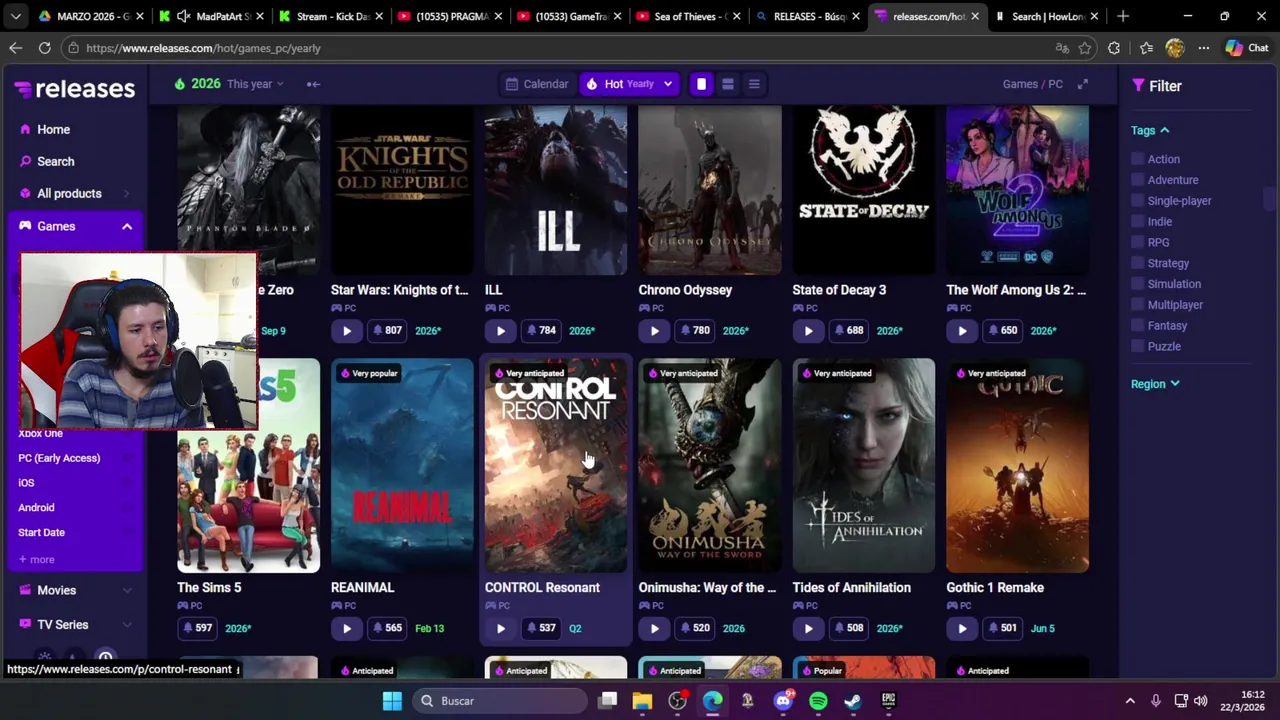1280x720 pixels.
Task: Check the Adventure tag filter
Action: 1137,180
